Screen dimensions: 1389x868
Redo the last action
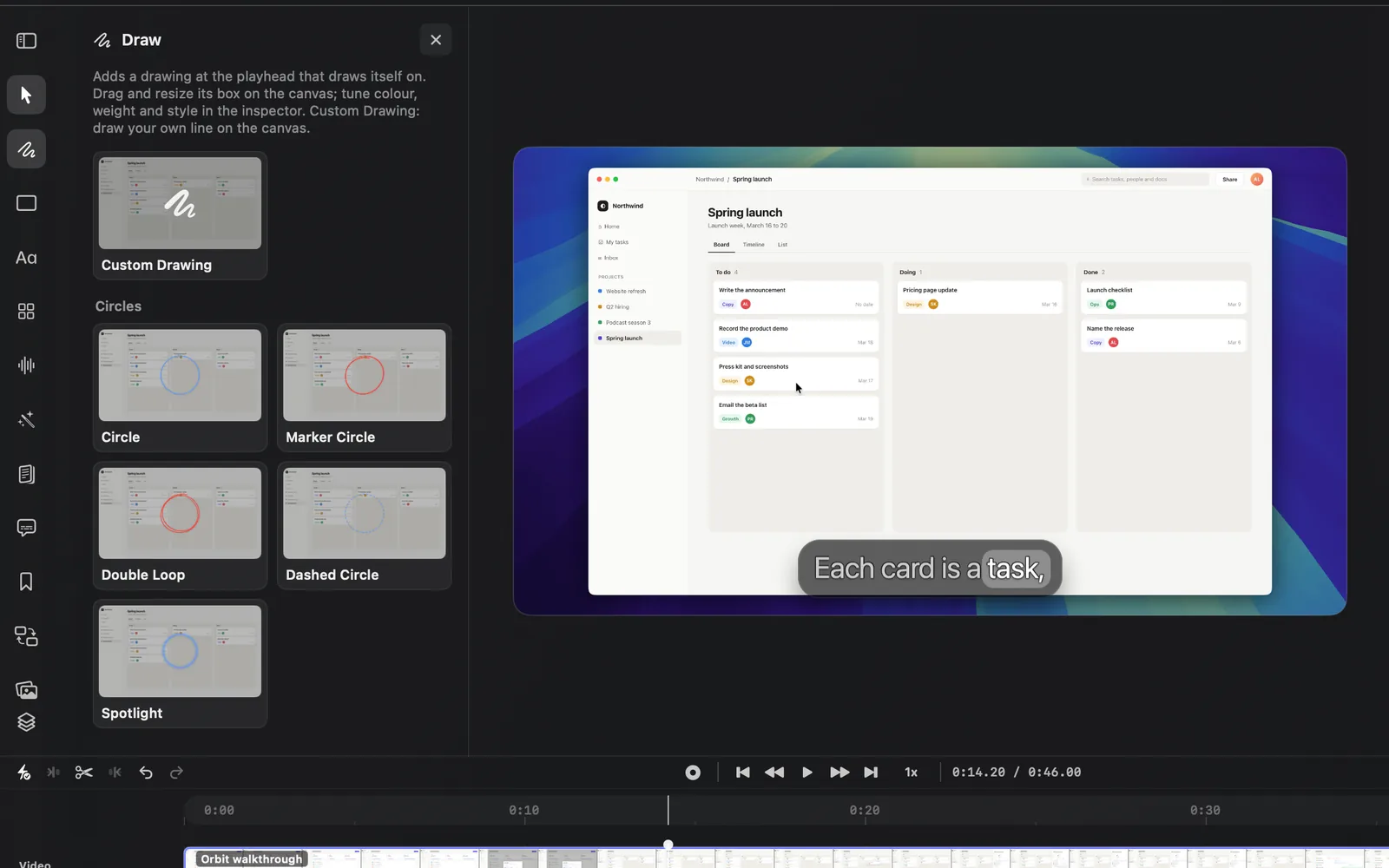pyautogui.click(x=176, y=773)
